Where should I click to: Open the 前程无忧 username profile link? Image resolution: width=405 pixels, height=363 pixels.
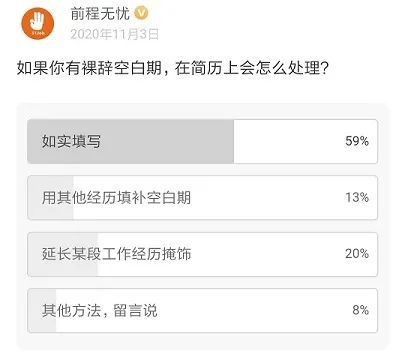click(x=100, y=14)
